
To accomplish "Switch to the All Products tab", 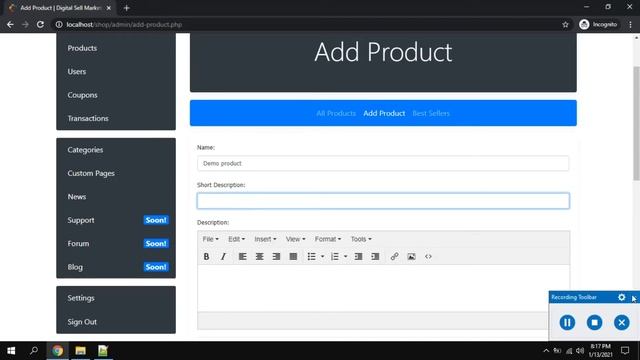I will click(x=336, y=113).
